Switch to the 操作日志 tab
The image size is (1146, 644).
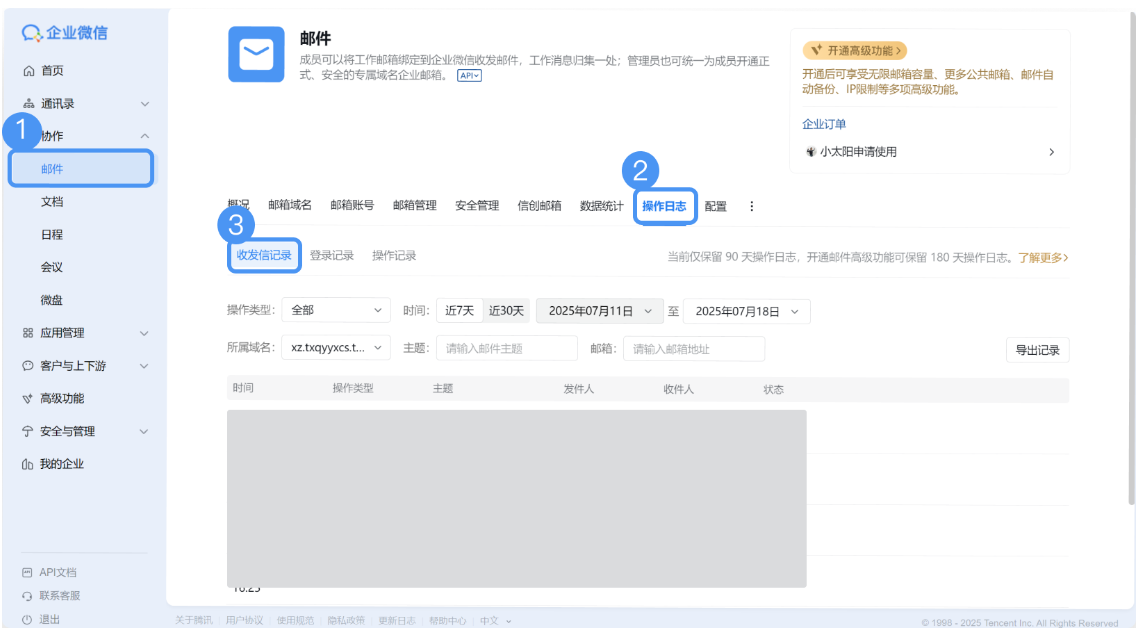click(x=664, y=207)
